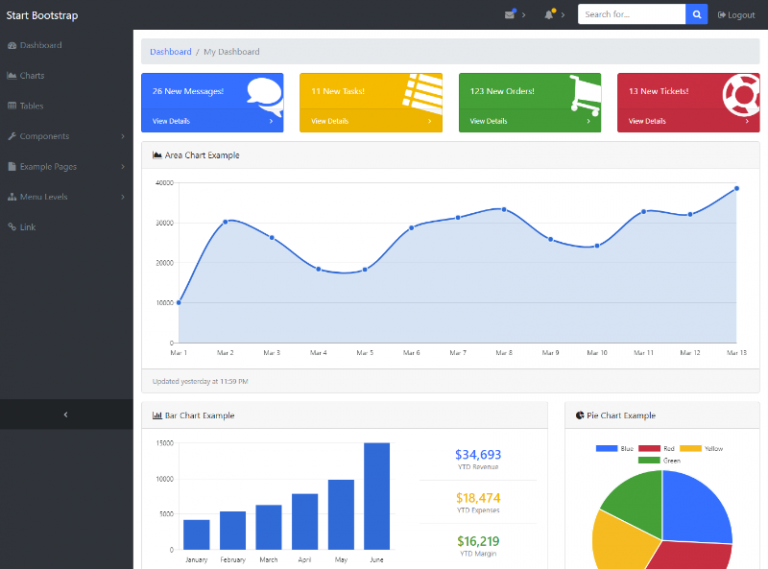This screenshot has width=768, height=569.
Task: Click the blue search magnifier button
Action: 696,15
